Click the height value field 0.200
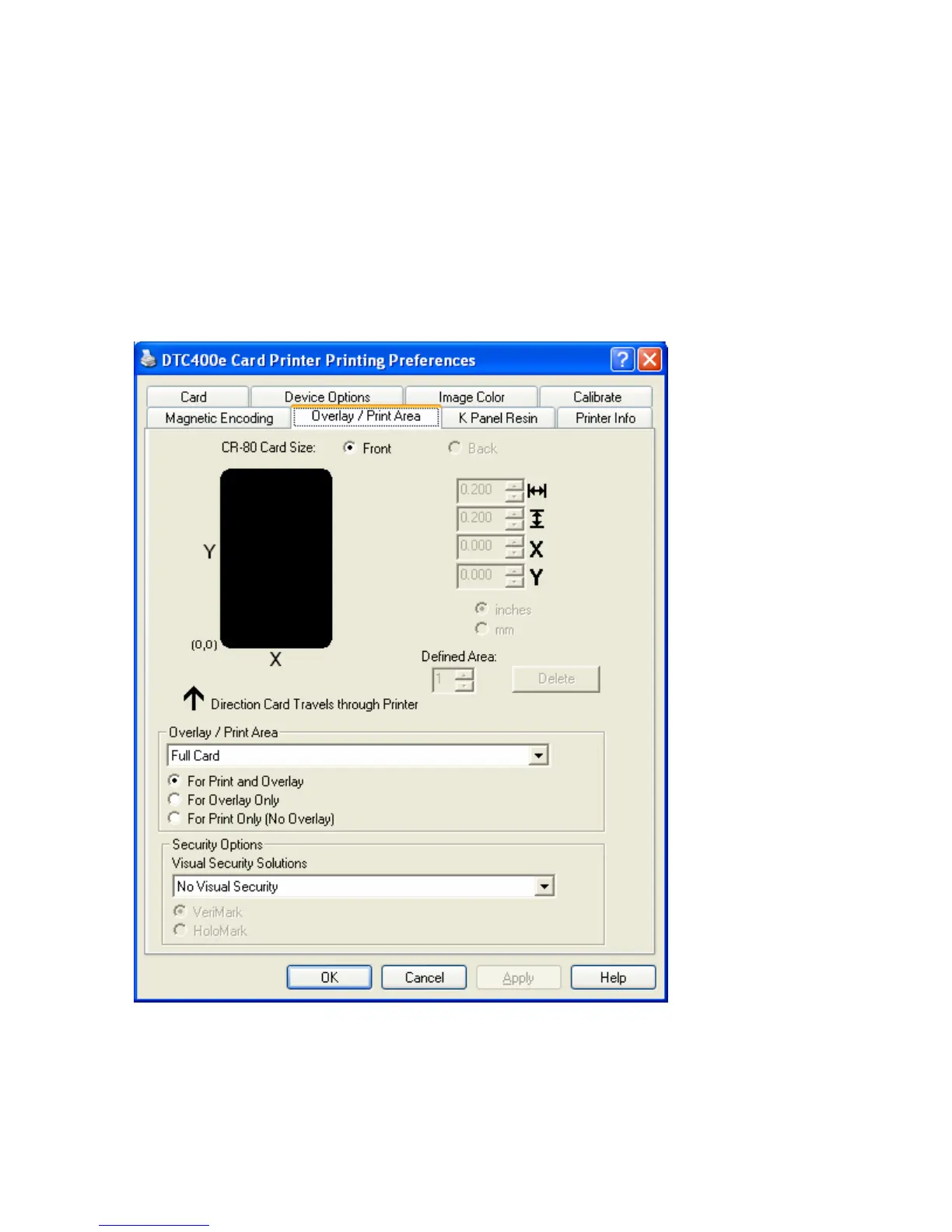The image size is (952, 1232). click(x=481, y=518)
